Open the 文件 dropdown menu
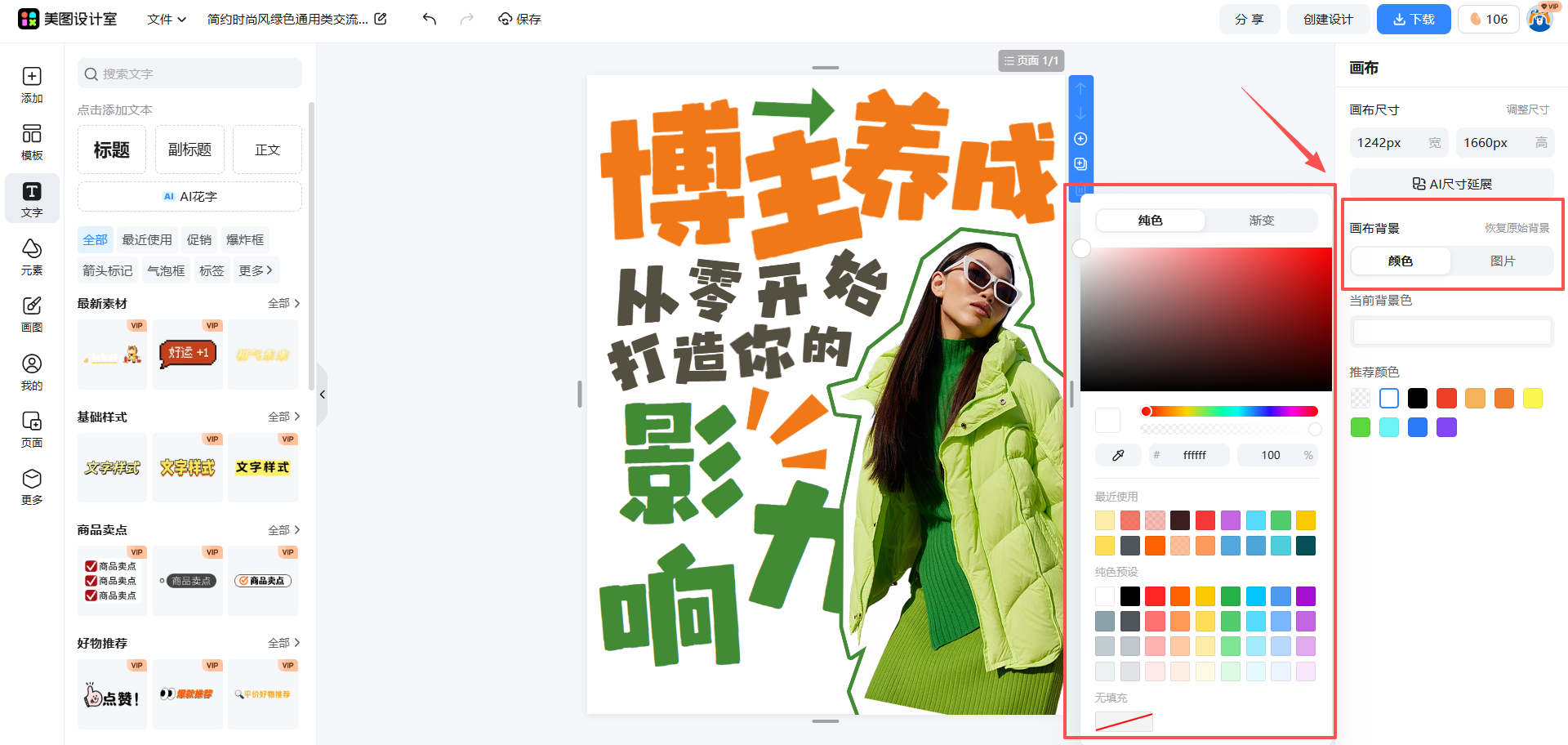The width and height of the screenshot is (1568, 745). point(167,19)
